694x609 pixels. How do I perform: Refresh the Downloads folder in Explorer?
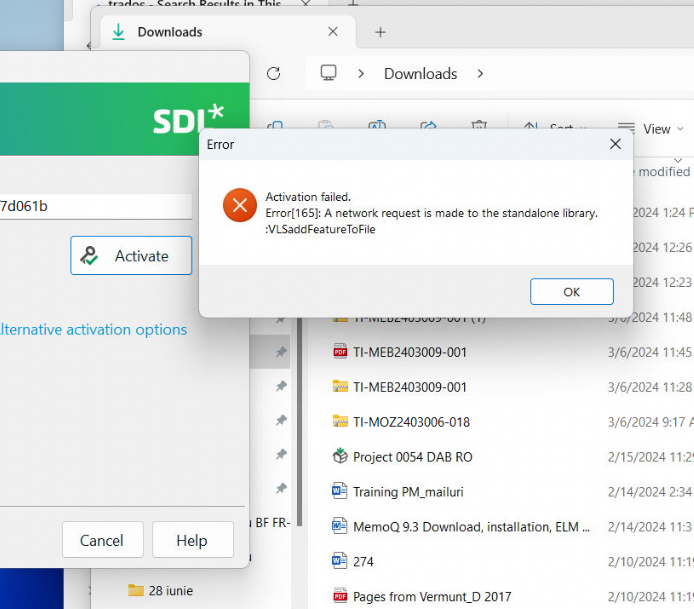click(x=274, y=73)
